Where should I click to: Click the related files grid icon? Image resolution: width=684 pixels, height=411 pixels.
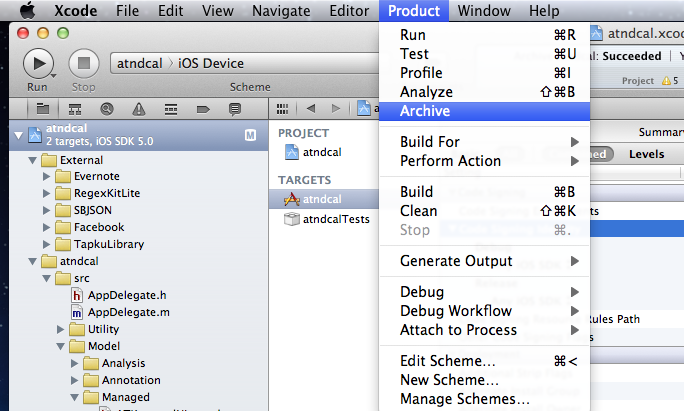coord(282,109)
